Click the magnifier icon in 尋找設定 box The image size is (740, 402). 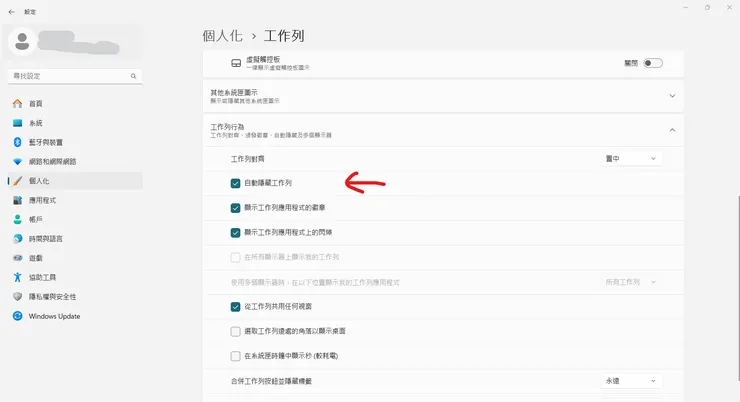134,76
